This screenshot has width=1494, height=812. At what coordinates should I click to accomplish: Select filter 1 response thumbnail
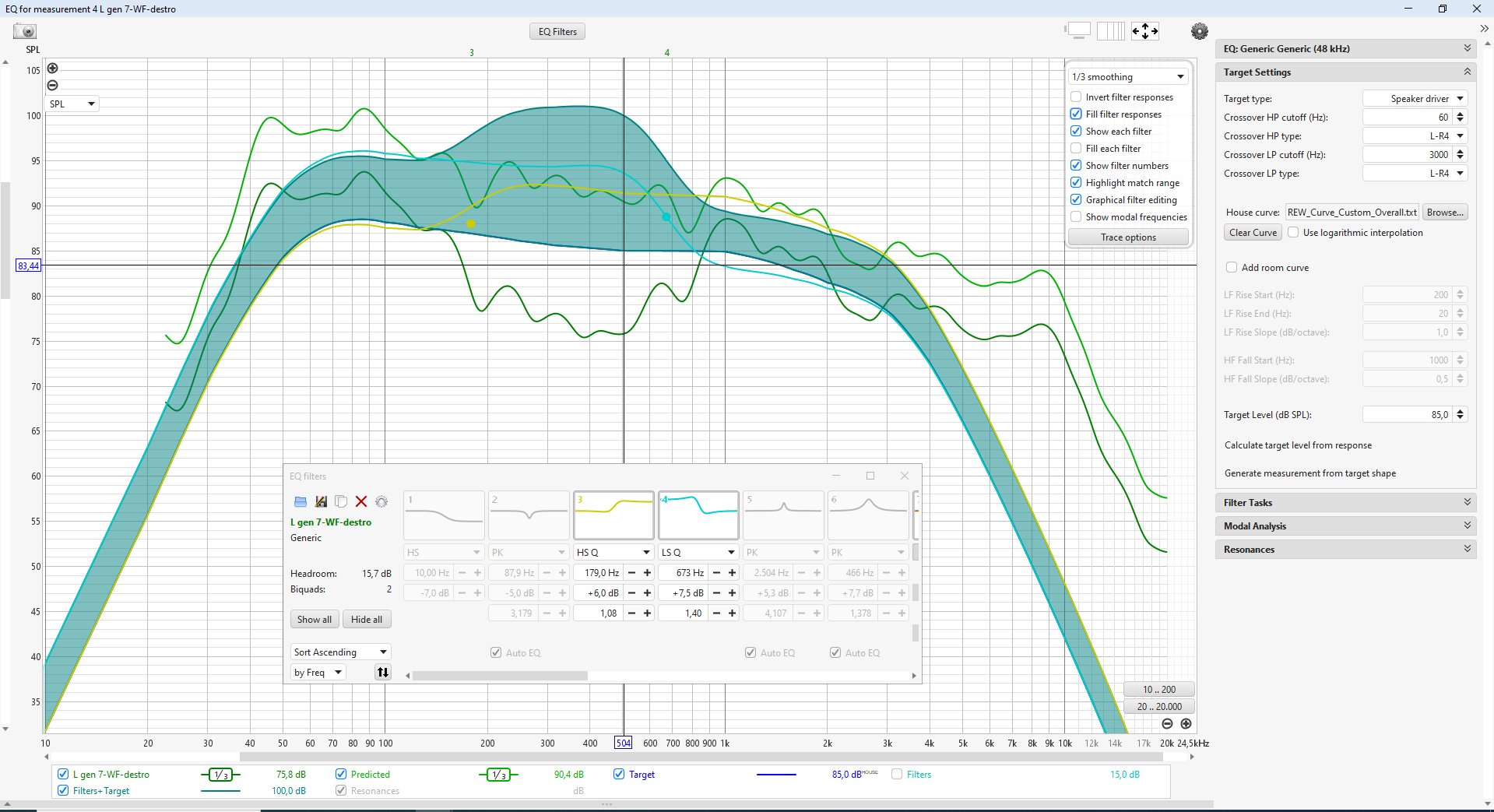[444, 515]
